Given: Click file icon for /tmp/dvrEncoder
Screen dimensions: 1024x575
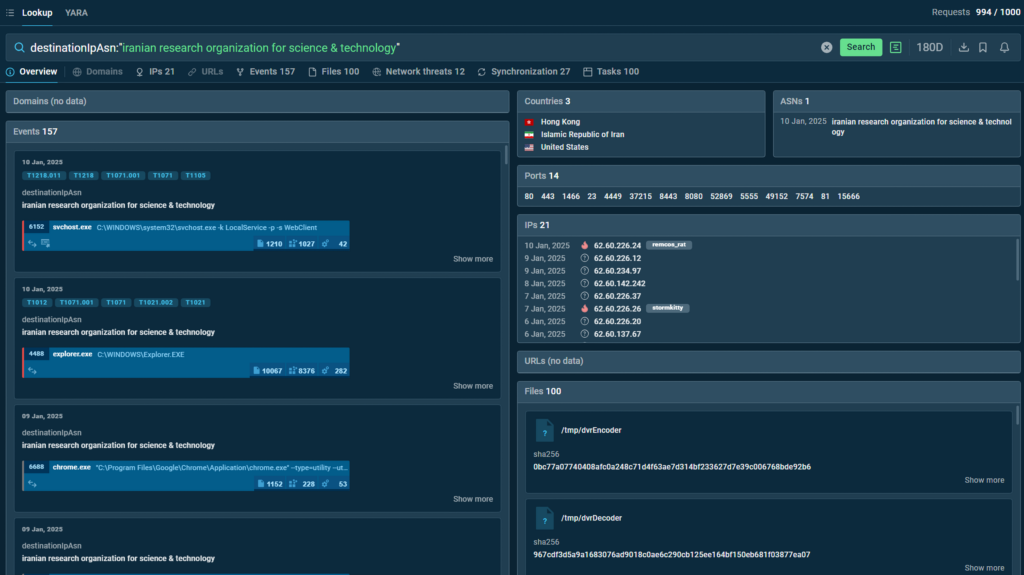Looking at the screenshot, I should click(x=544, y=430).
